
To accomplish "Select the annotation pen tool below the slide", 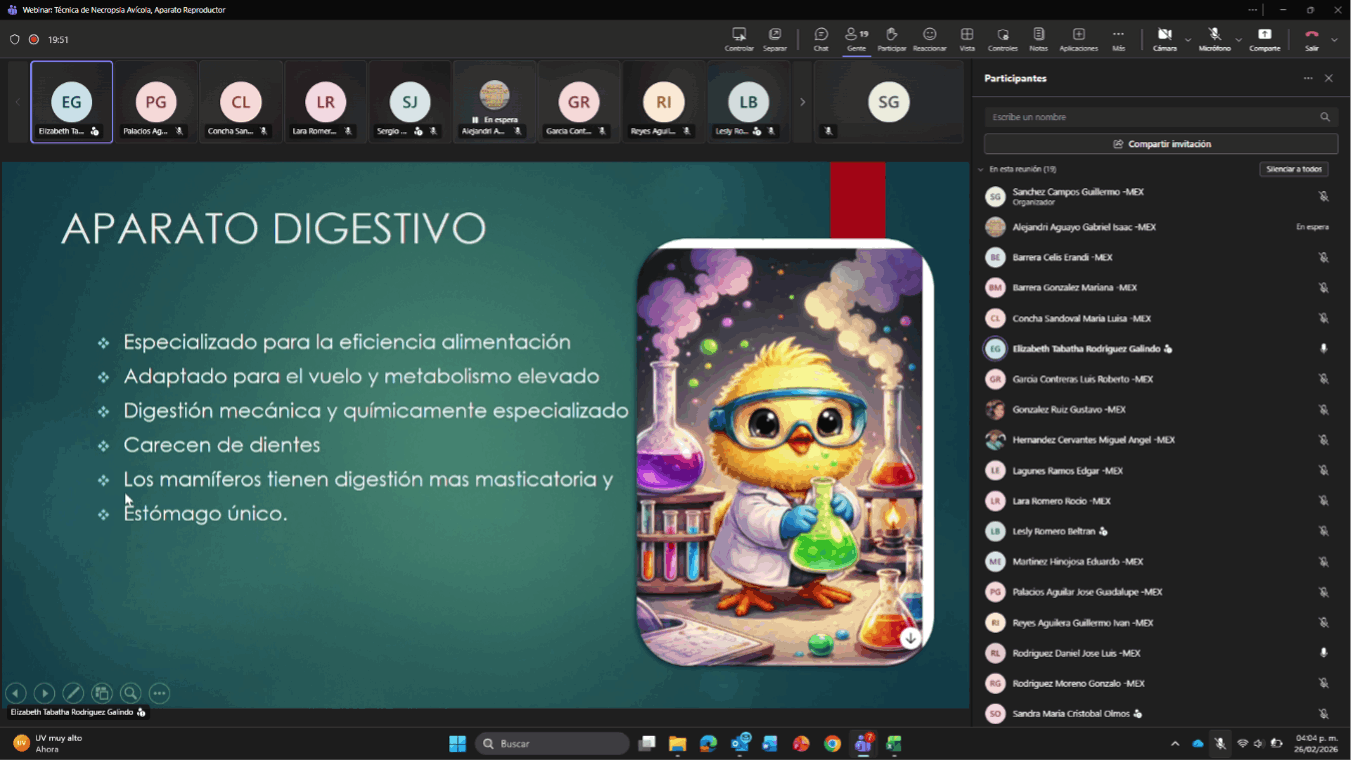I will click(73, 692).
